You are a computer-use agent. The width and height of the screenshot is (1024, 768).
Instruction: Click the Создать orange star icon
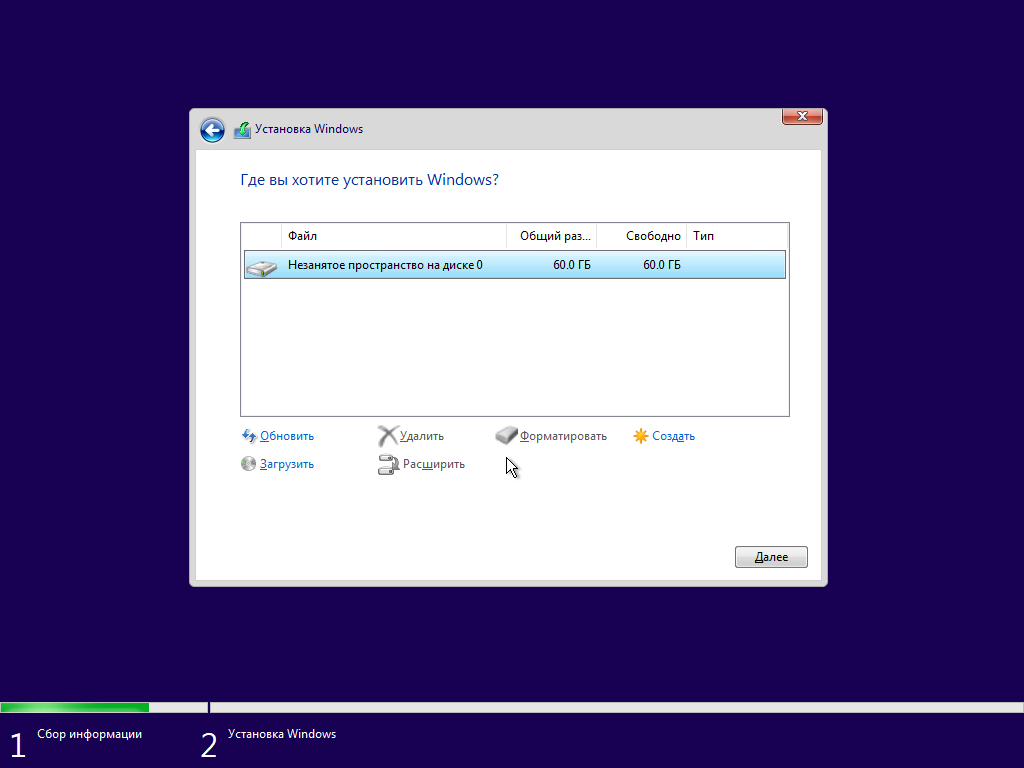pos(641,436)
